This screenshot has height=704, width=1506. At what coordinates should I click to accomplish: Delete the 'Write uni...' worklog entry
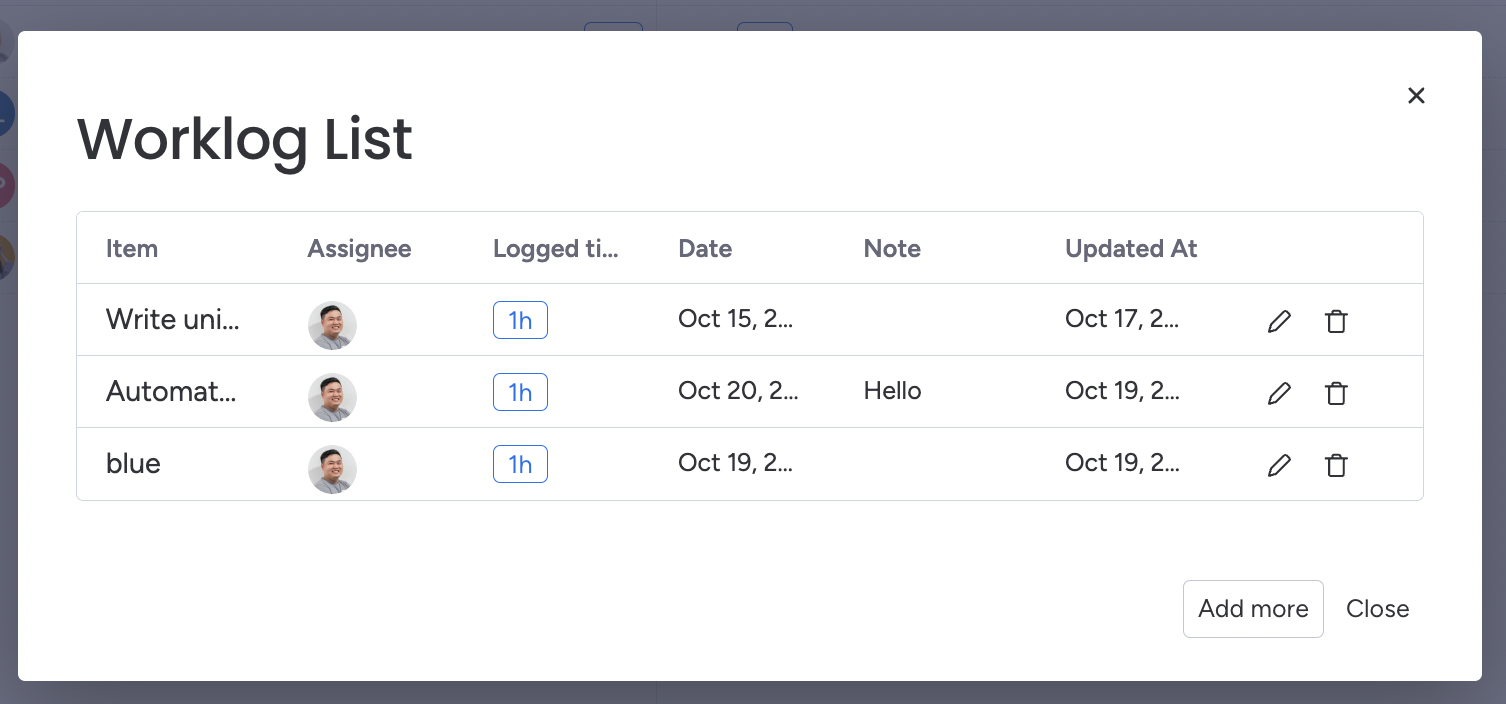point(1336,321)
